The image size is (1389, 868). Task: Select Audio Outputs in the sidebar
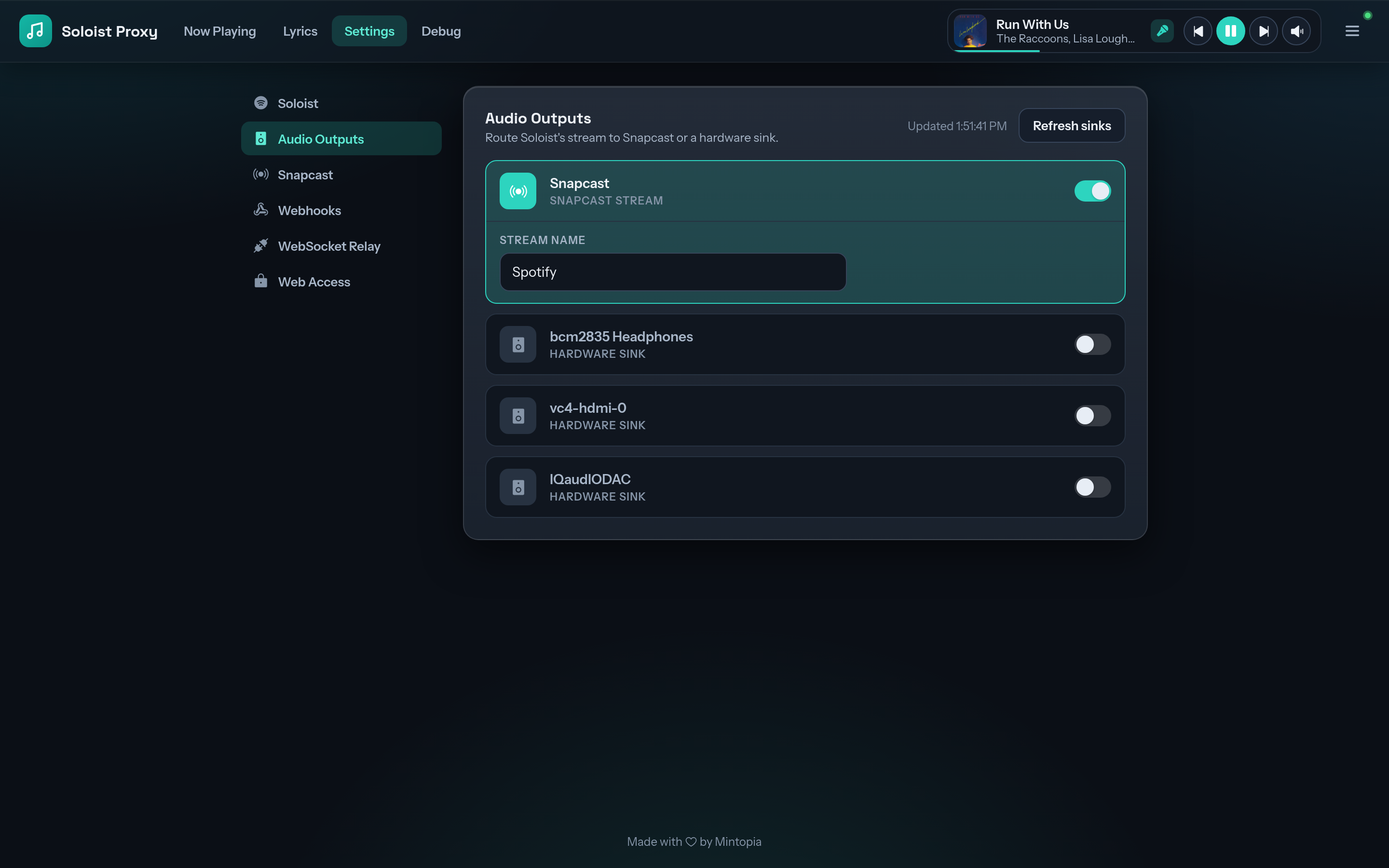coord(341,138)
